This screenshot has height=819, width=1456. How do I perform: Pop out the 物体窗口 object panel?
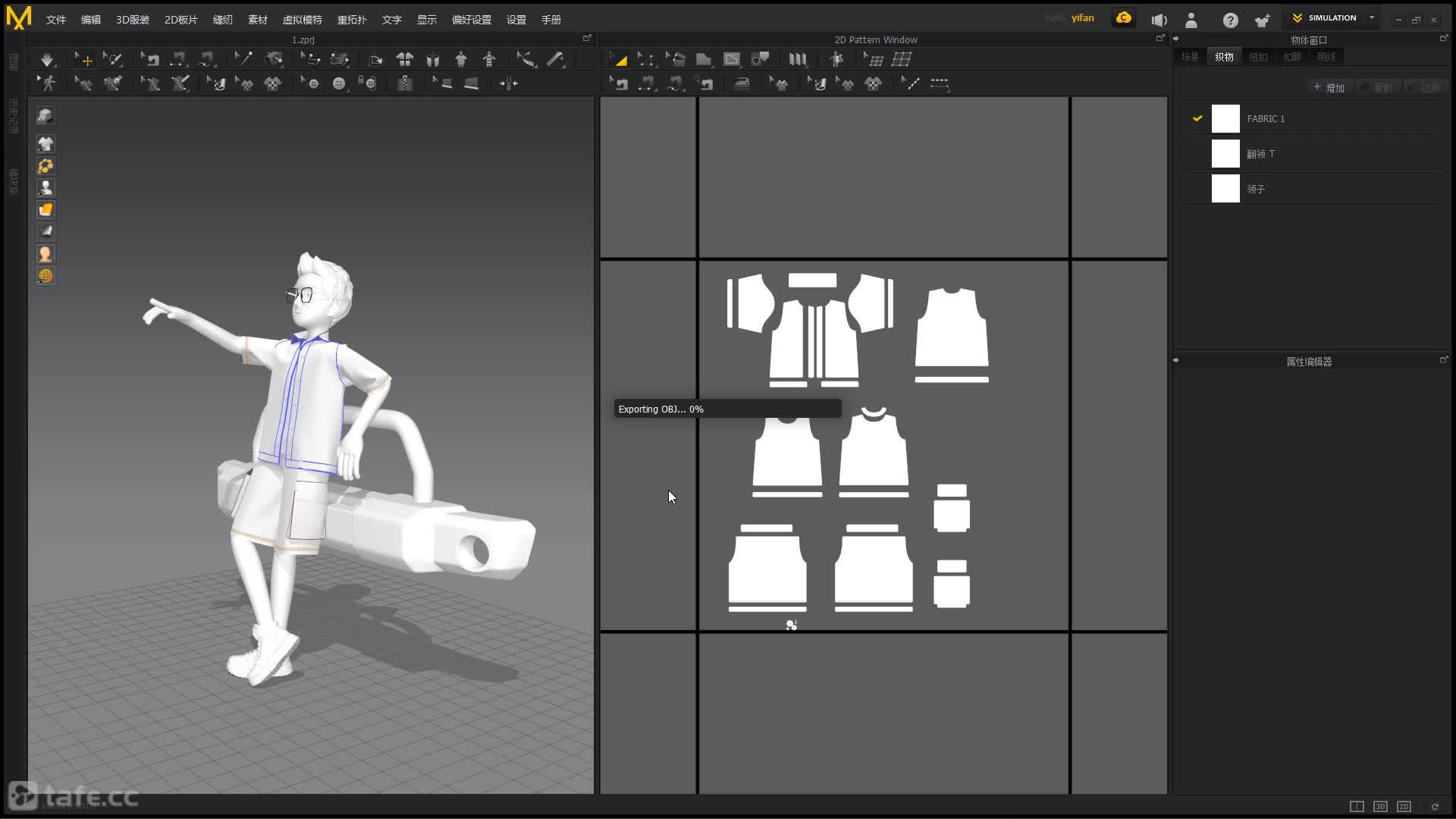tap(1443, 38)
